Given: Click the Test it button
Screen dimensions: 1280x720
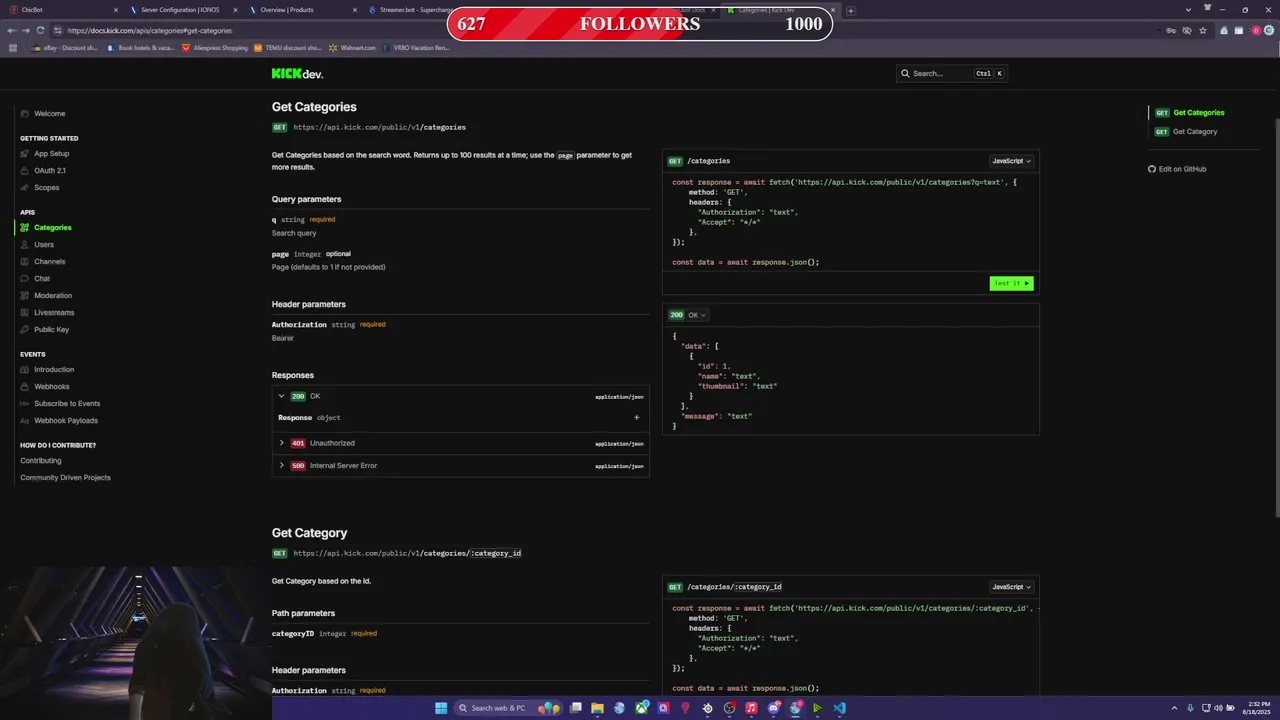Looking at the screenshot, I should pyautogui.click(x=1011, y=283).
